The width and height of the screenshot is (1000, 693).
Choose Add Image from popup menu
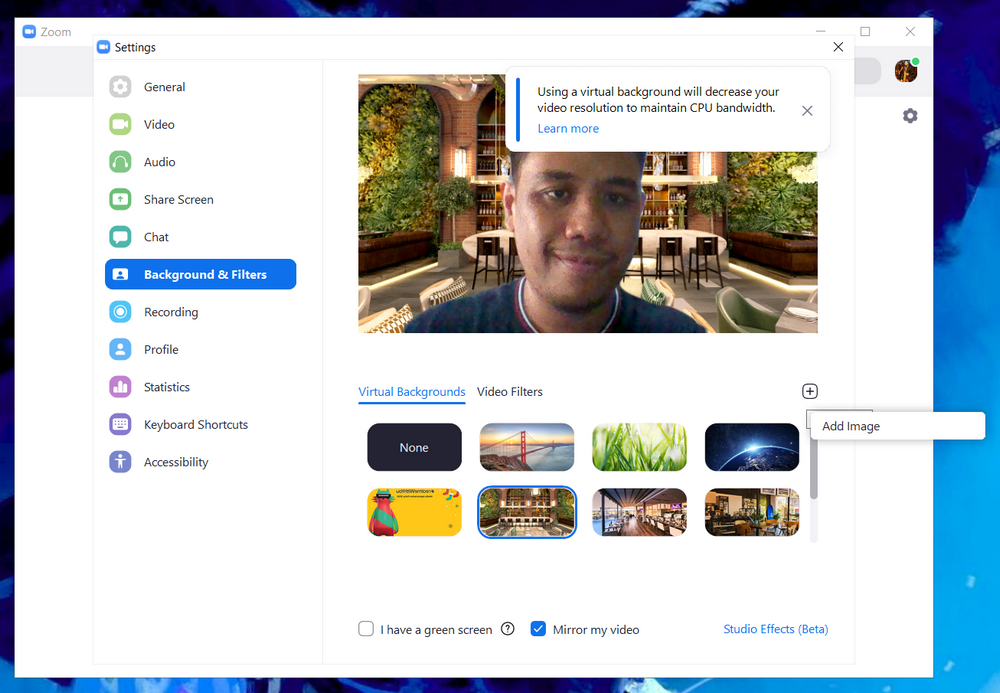897,426
